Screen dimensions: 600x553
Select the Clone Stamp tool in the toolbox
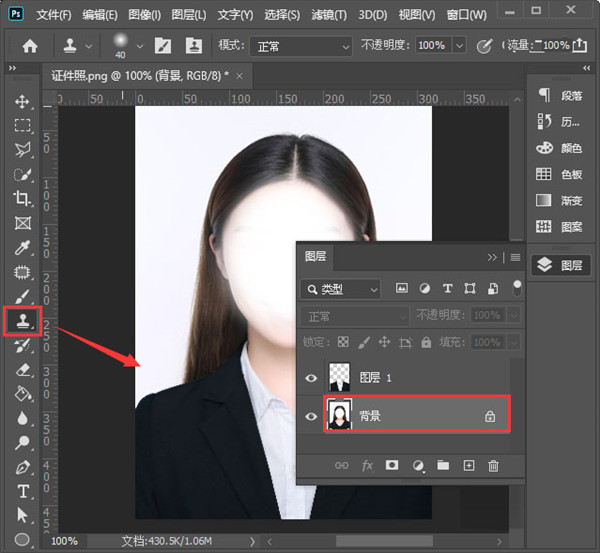(21, 321)
